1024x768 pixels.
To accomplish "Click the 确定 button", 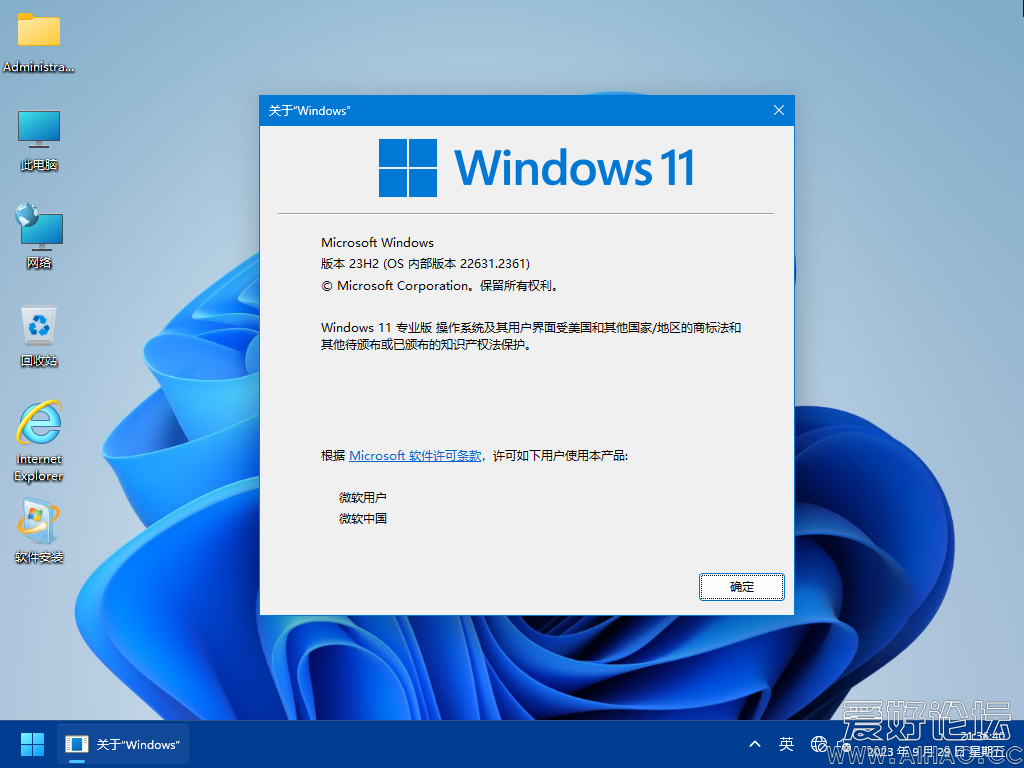I will coord(741,587).
